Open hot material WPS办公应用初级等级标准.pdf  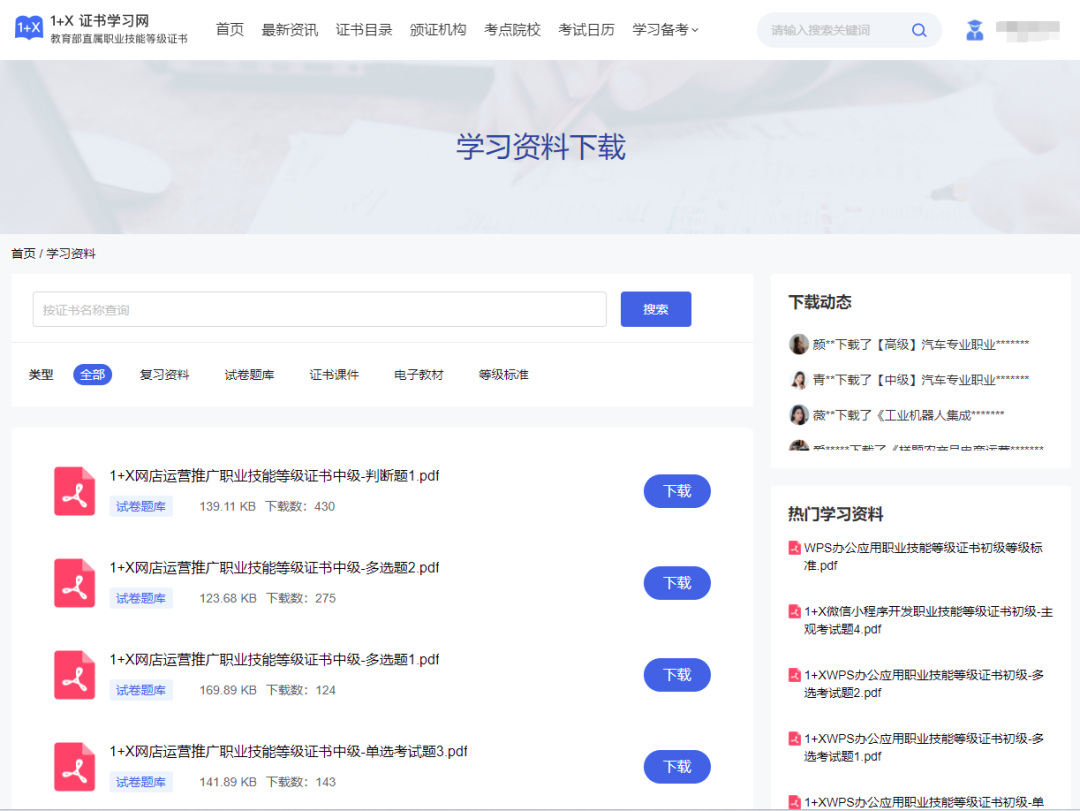tap(923, 556)
